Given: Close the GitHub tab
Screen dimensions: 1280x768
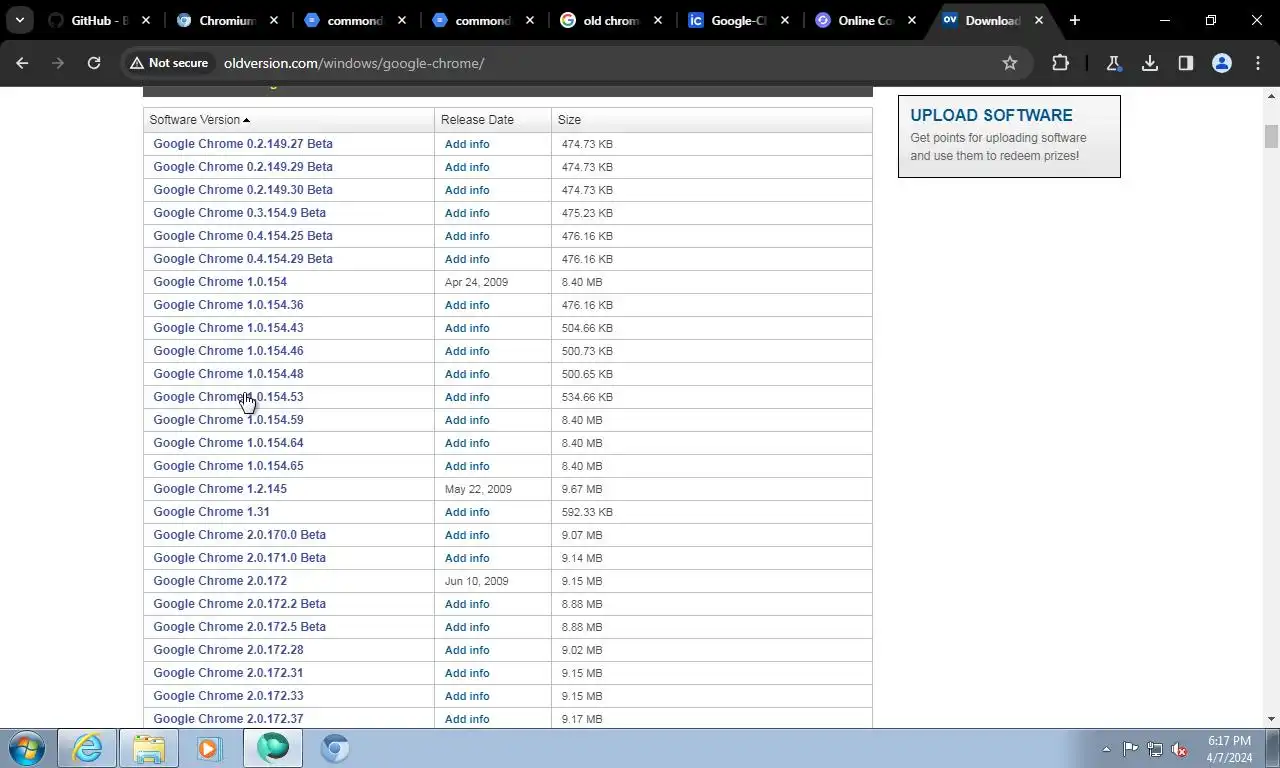Looking at the screenshot, I should pos(146,20).
